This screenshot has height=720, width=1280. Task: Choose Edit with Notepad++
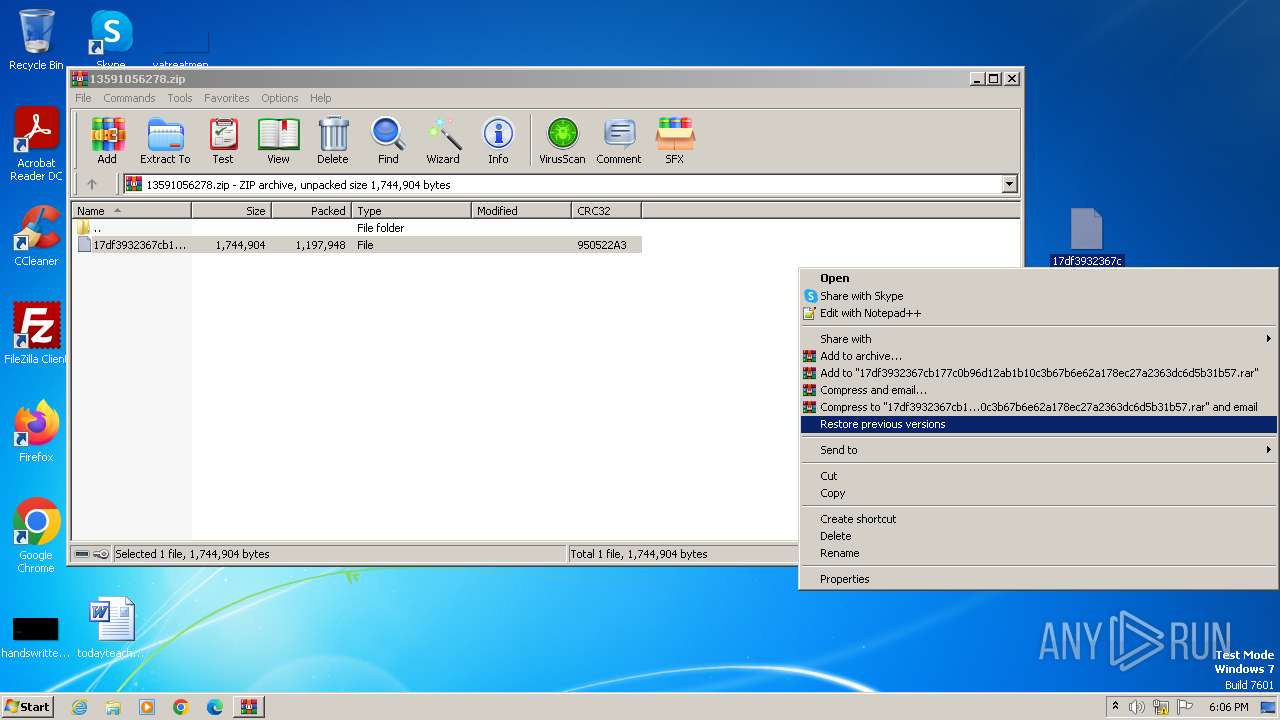1039,313
